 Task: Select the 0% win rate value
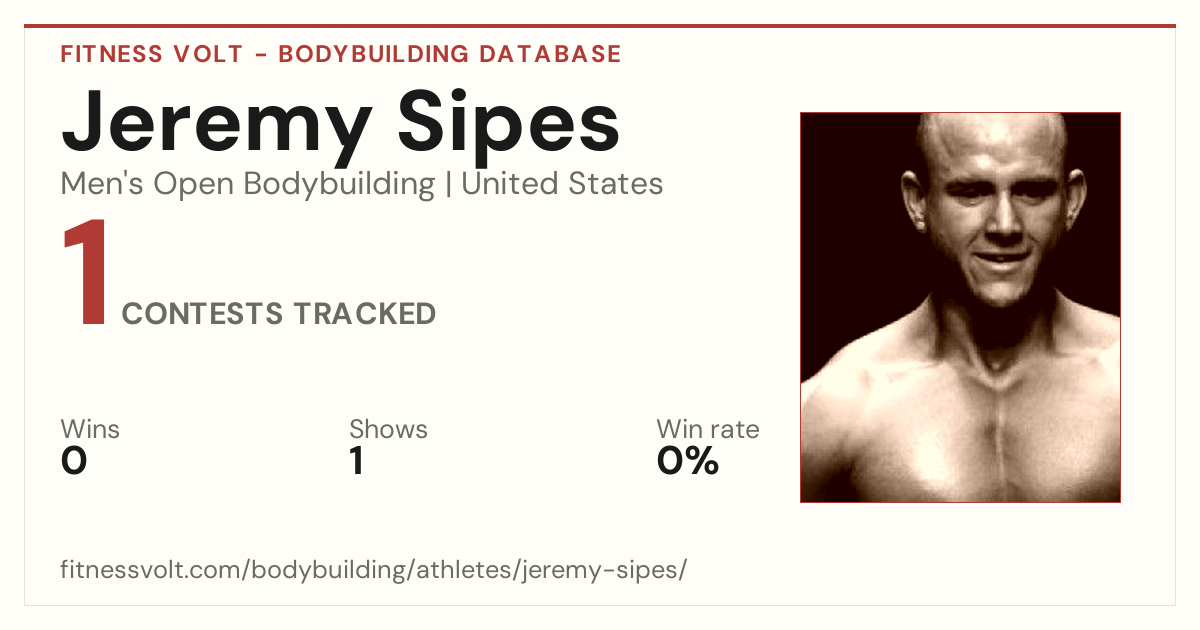(x=688, y=461)
